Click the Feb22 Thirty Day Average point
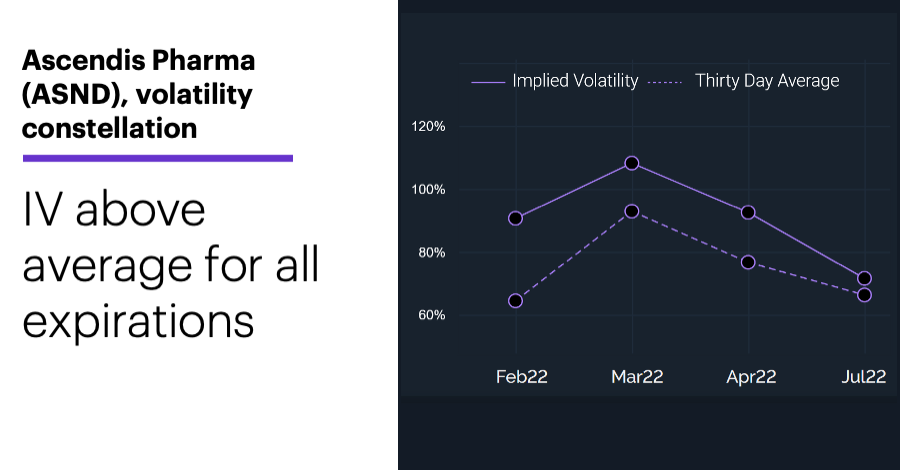This screenshot has width=900, height=470. [x=515, y=301]
